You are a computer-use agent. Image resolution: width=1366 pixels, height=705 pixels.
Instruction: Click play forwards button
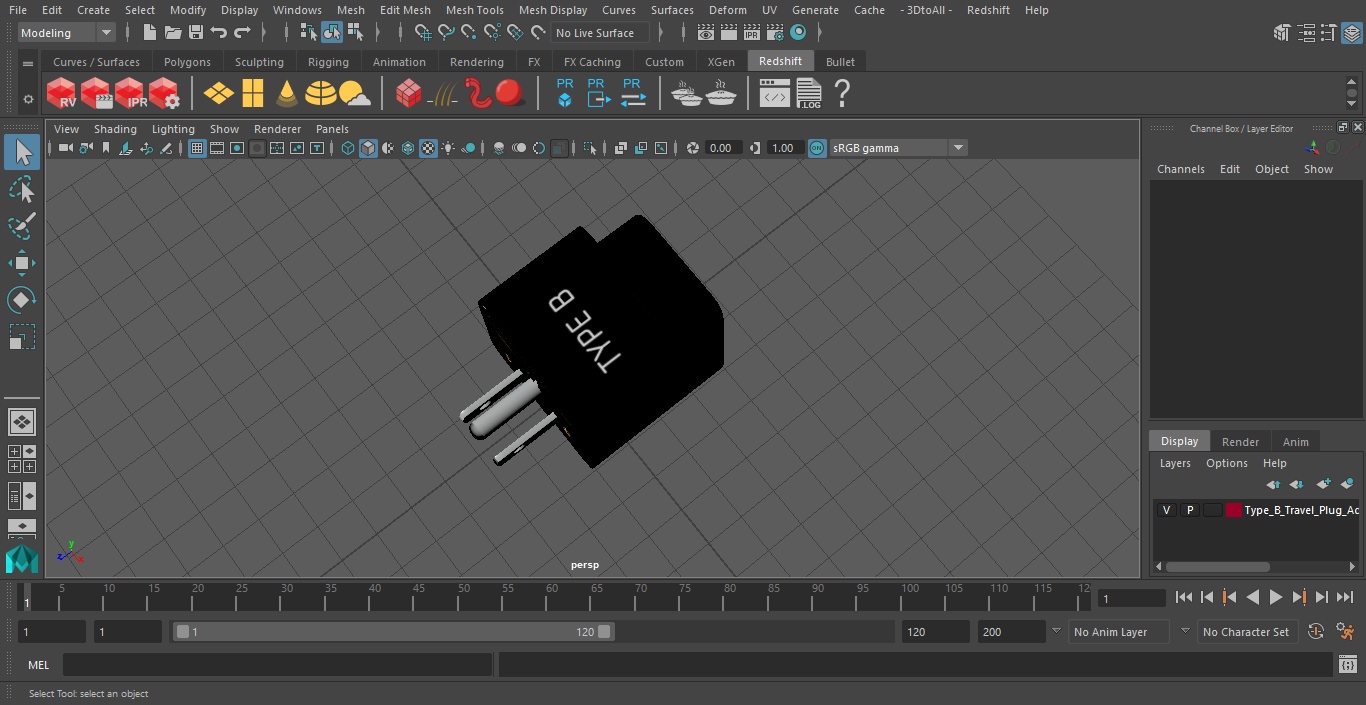click(x=1276, y=597)
